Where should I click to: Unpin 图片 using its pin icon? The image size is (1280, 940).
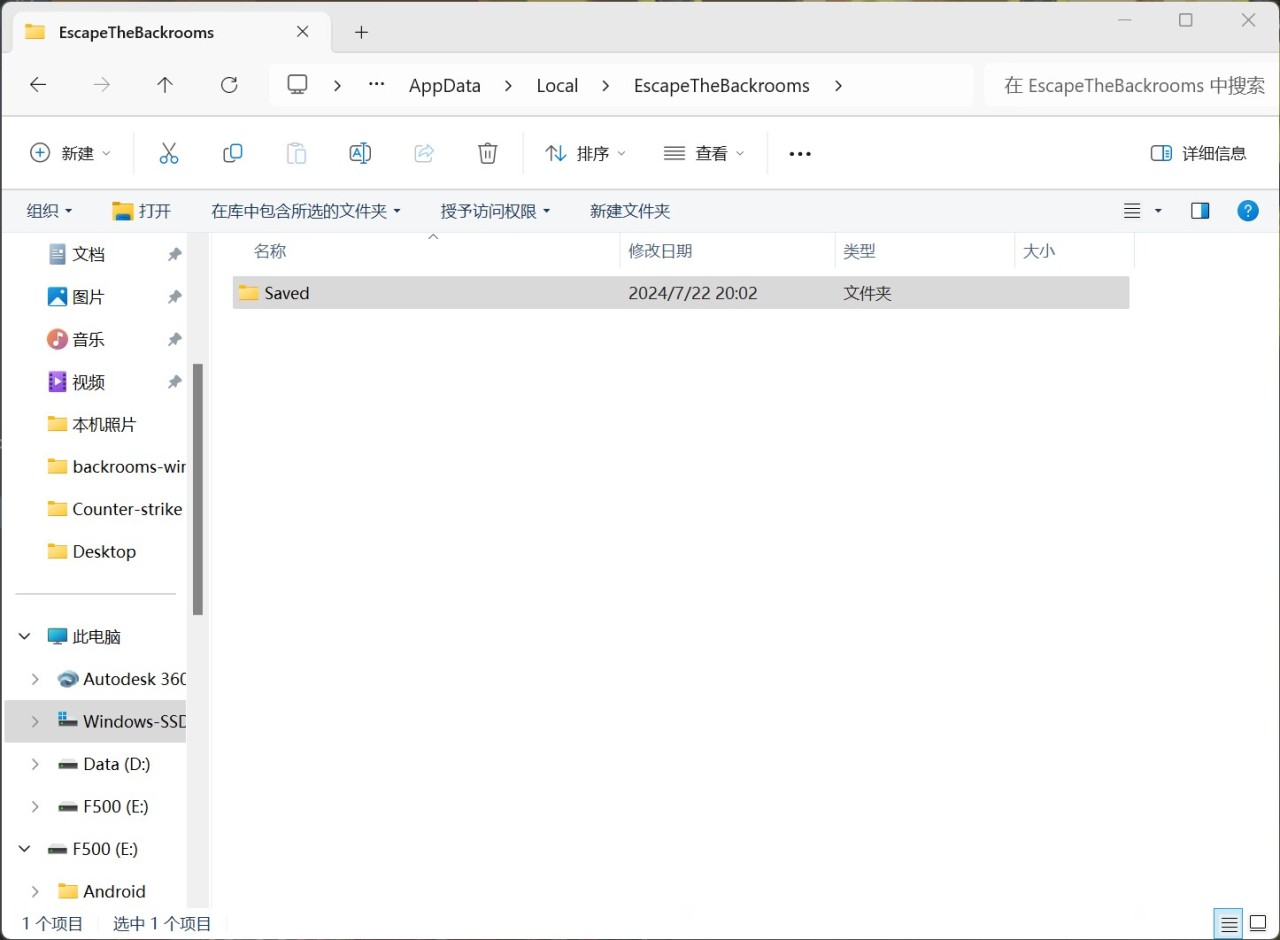click(174, 297)
